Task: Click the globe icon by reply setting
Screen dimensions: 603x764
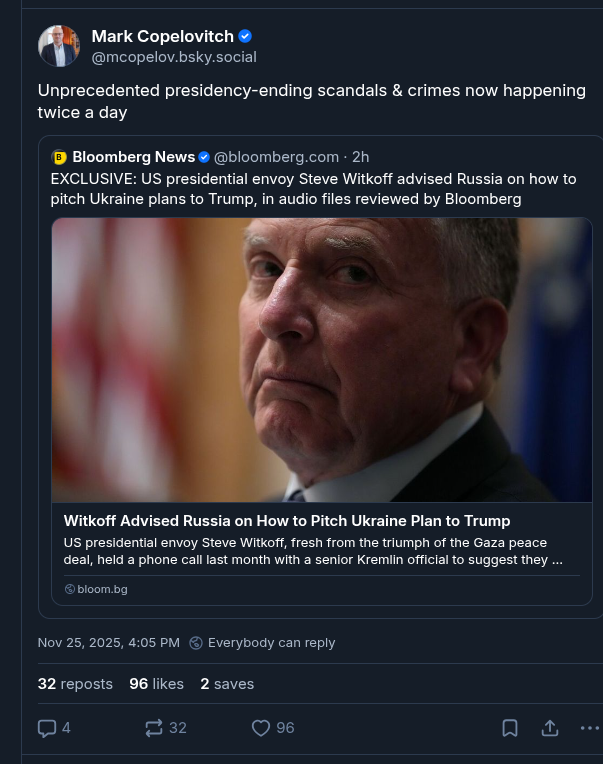Action: point(196,643)
